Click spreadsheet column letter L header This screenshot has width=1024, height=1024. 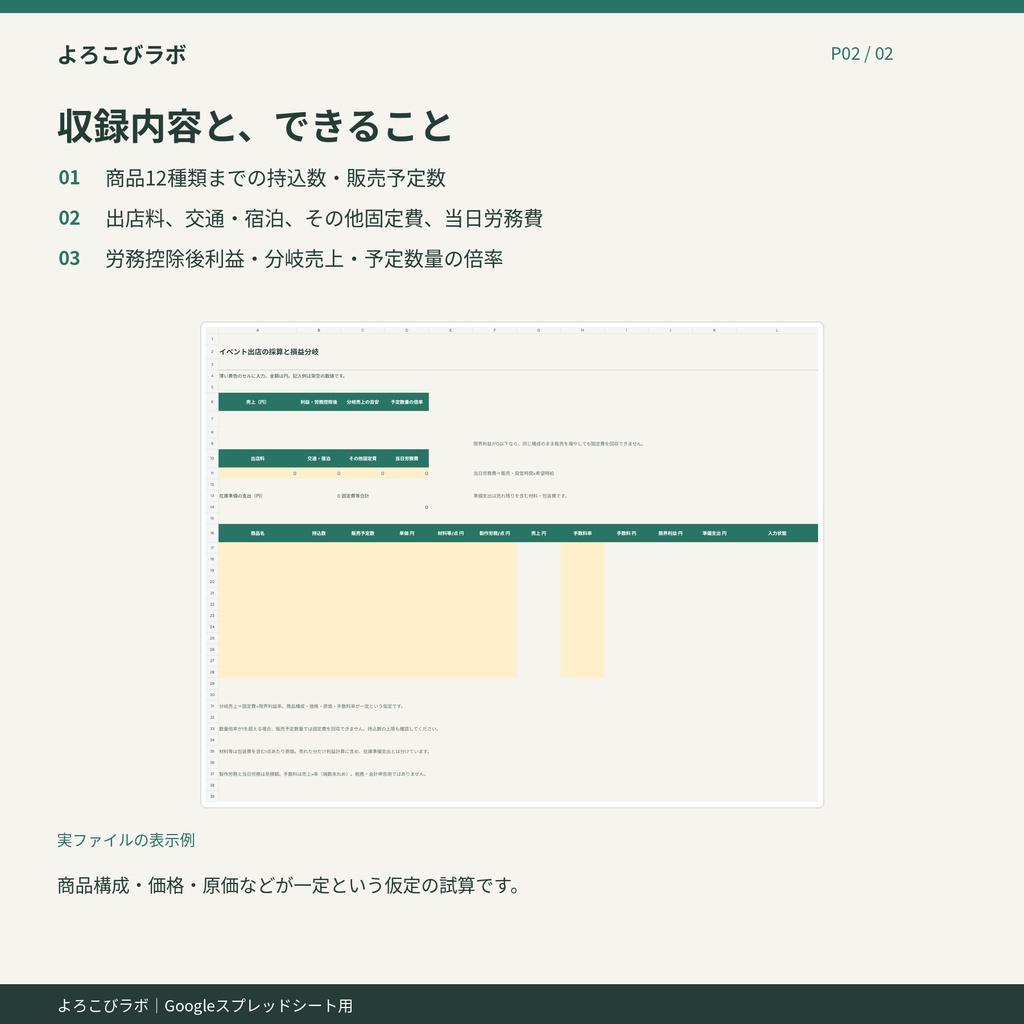click(777, 330)
